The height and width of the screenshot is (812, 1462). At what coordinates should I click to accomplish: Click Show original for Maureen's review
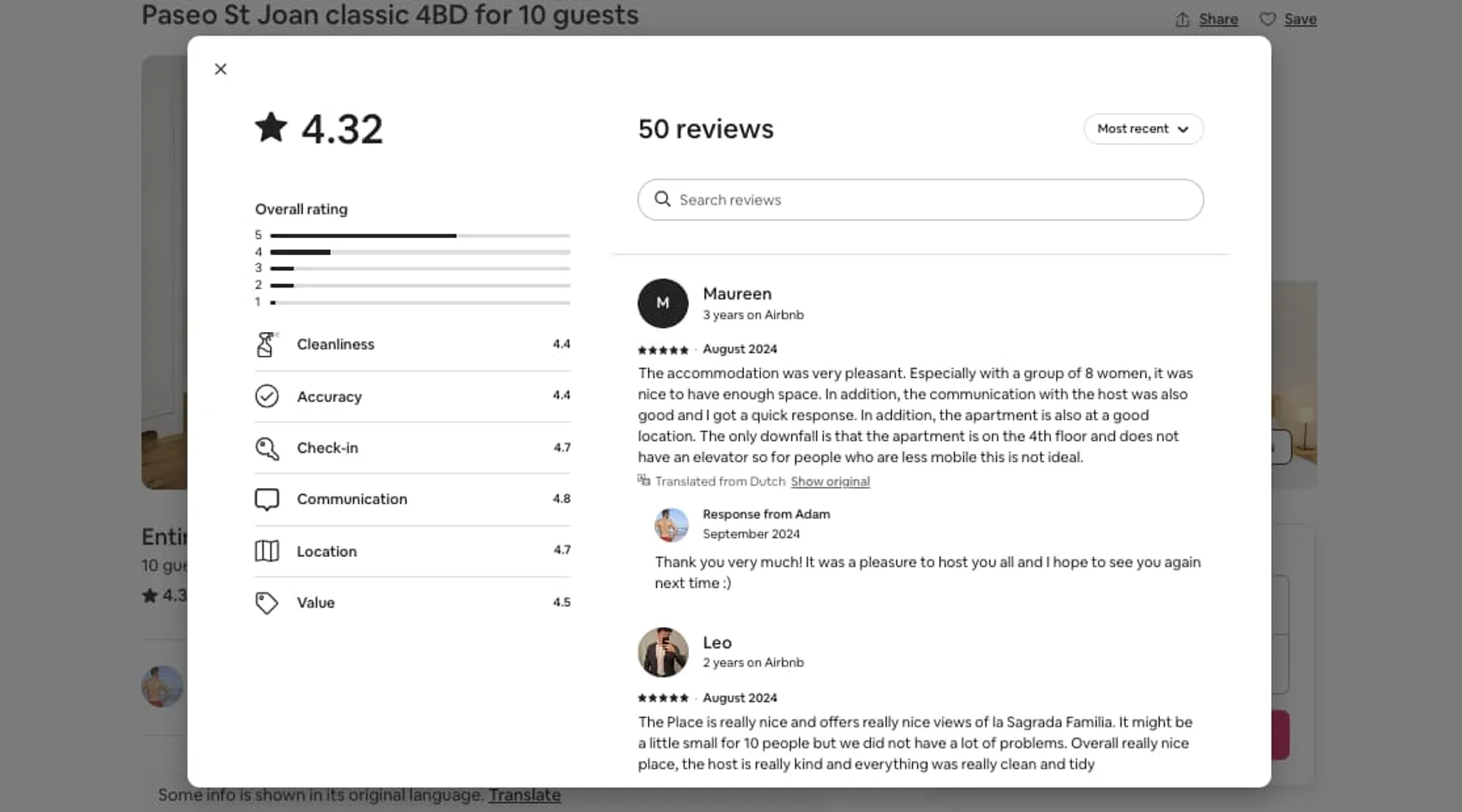click(830, 482)
